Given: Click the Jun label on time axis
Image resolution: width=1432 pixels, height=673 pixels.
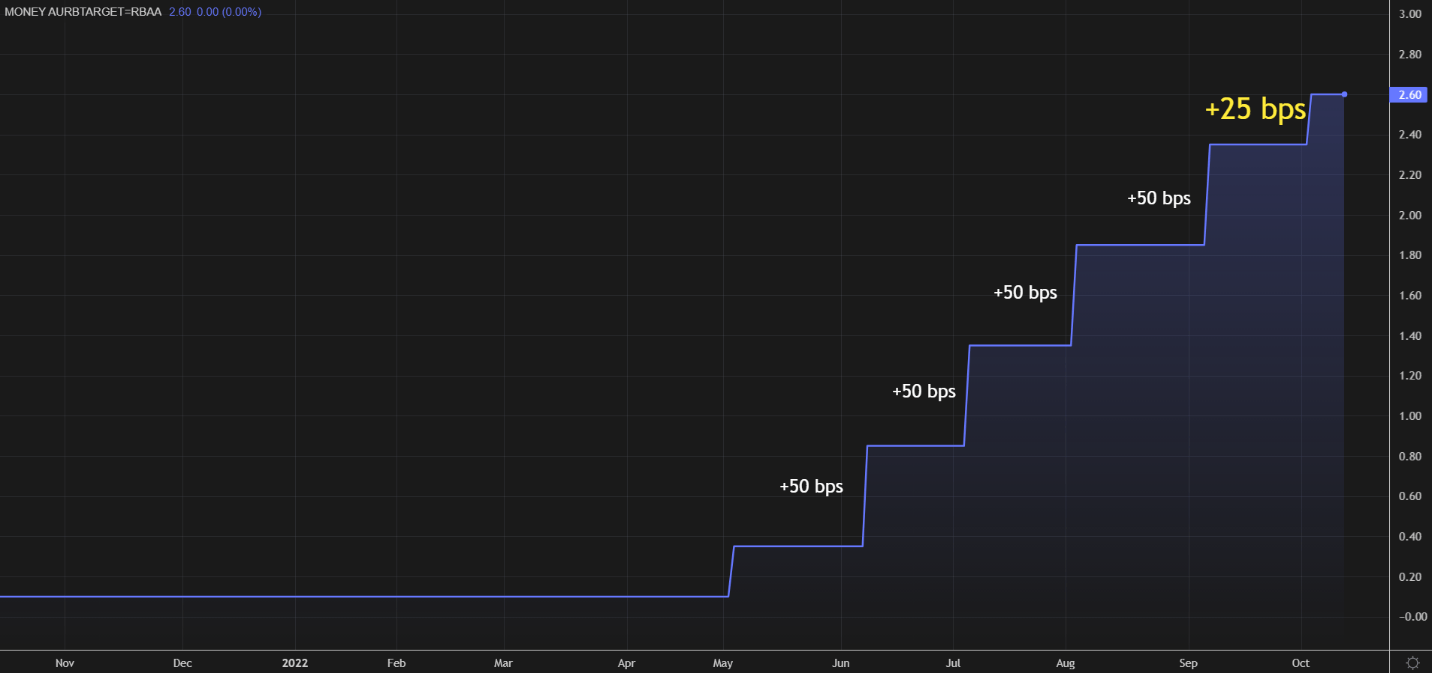Looking at the screenshot, I should [x=841, y=663].
